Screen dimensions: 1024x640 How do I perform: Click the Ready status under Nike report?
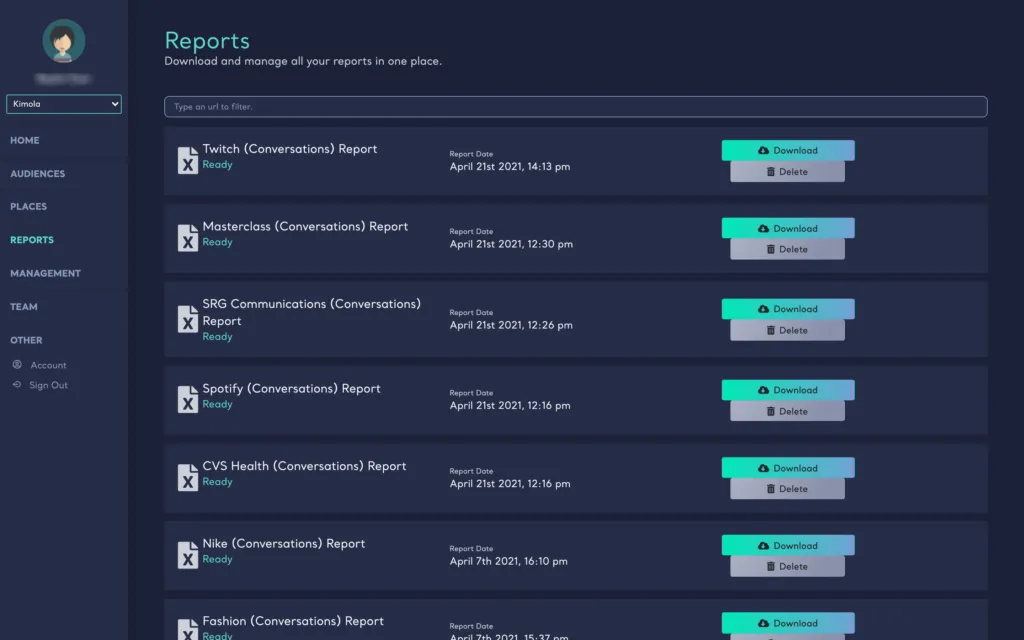217,559
